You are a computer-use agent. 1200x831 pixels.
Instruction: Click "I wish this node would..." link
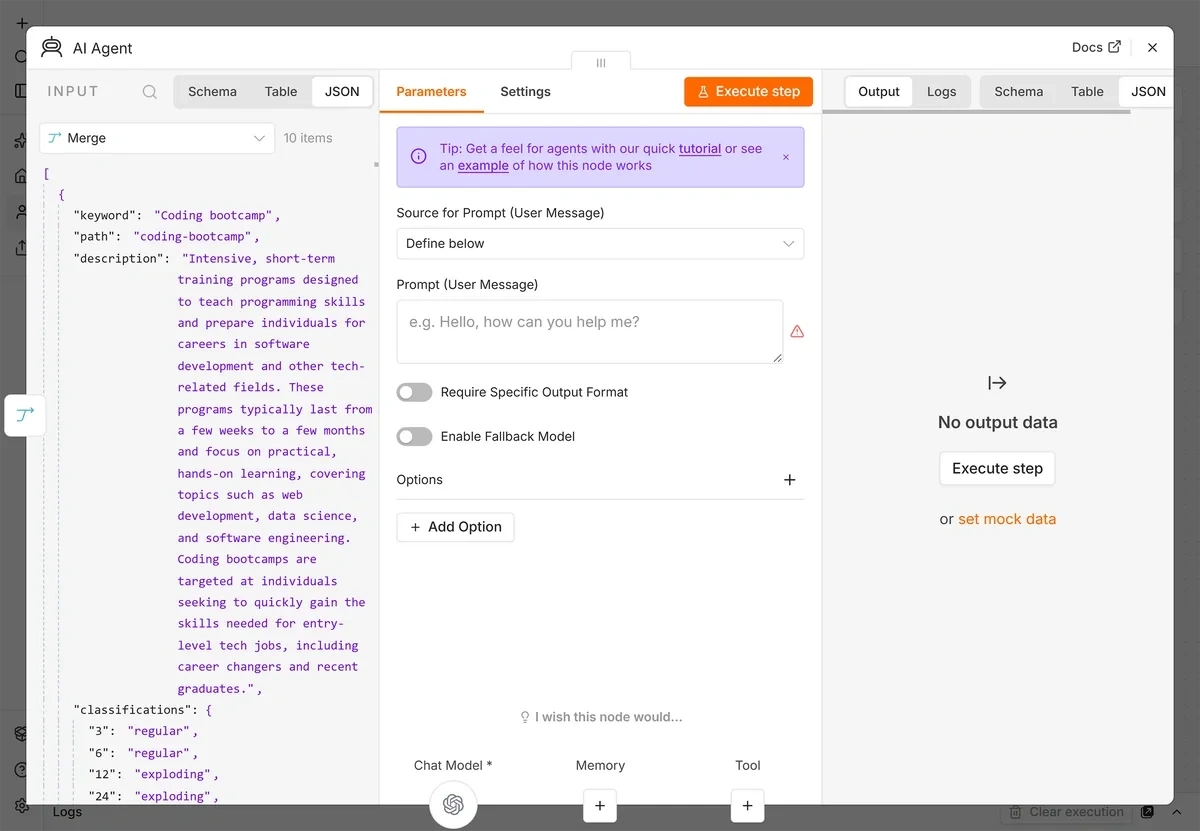coord(601,717)
